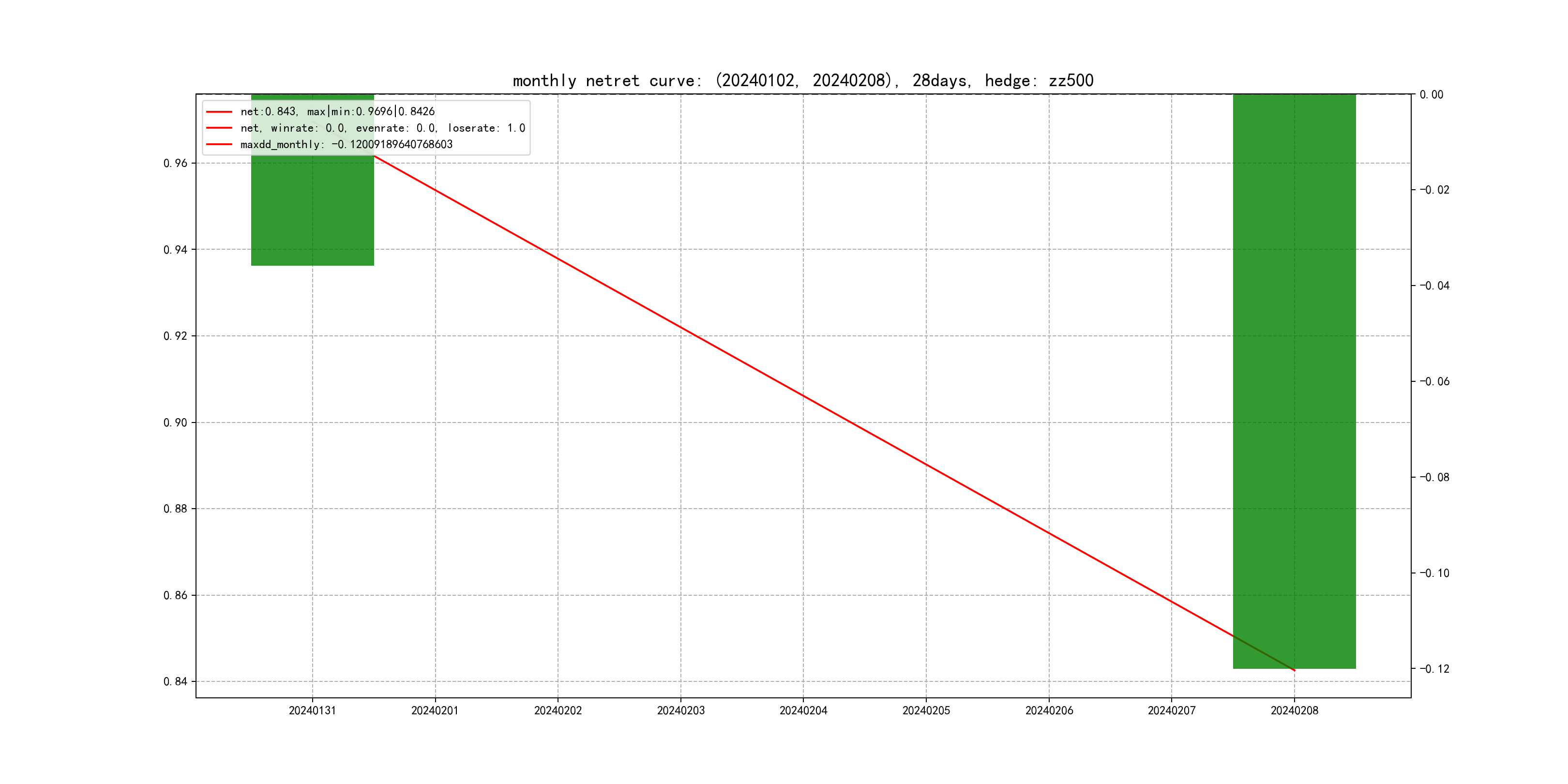
Task: Click the winrate legend entry
Action: pyautogui.click(x=382, y=128)
